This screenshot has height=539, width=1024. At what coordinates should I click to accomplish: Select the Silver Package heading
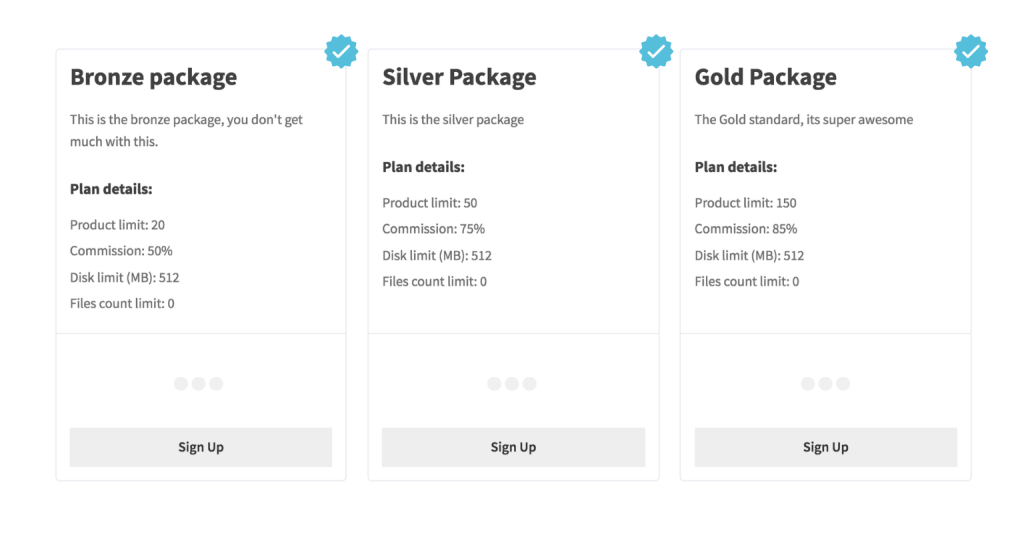459,77
